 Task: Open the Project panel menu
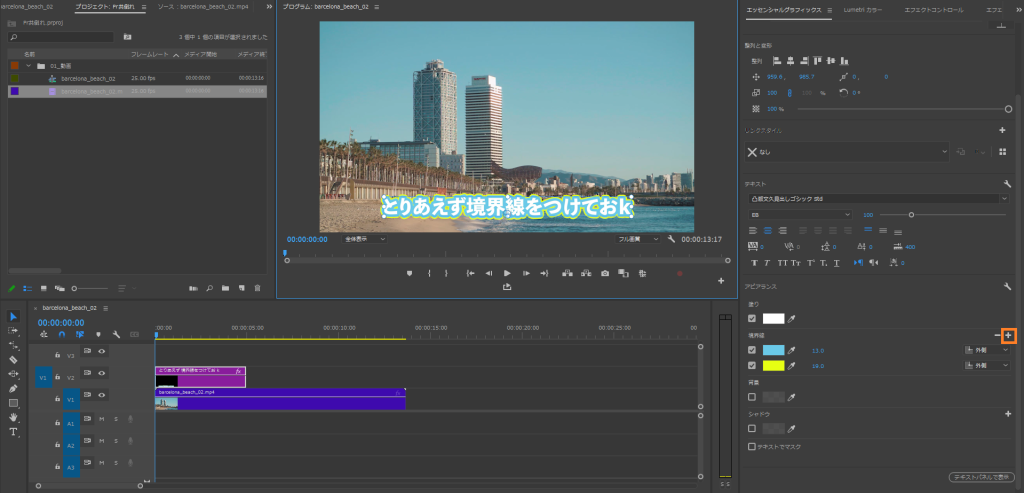144,7
